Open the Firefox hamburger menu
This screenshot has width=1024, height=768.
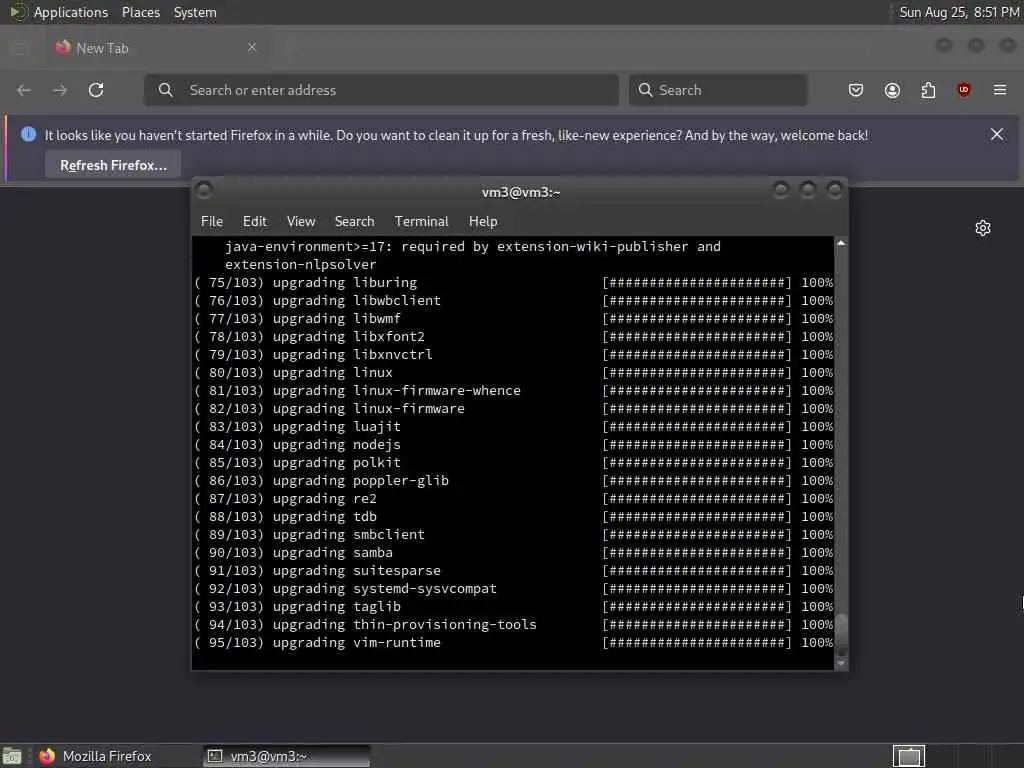point(1000,90)
